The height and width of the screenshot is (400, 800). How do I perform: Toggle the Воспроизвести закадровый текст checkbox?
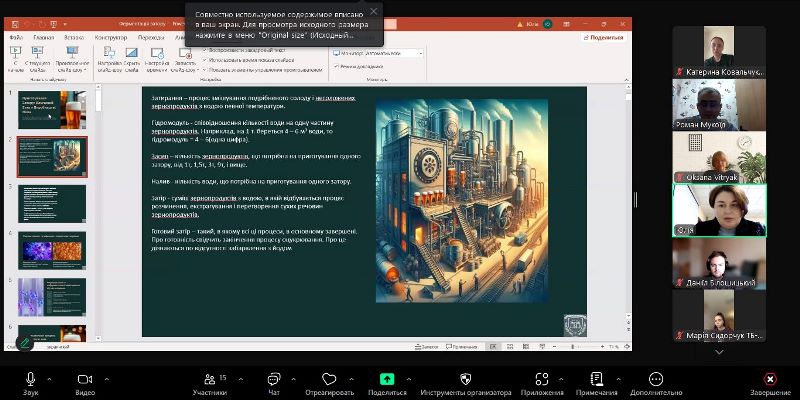(x=206, y=49)
